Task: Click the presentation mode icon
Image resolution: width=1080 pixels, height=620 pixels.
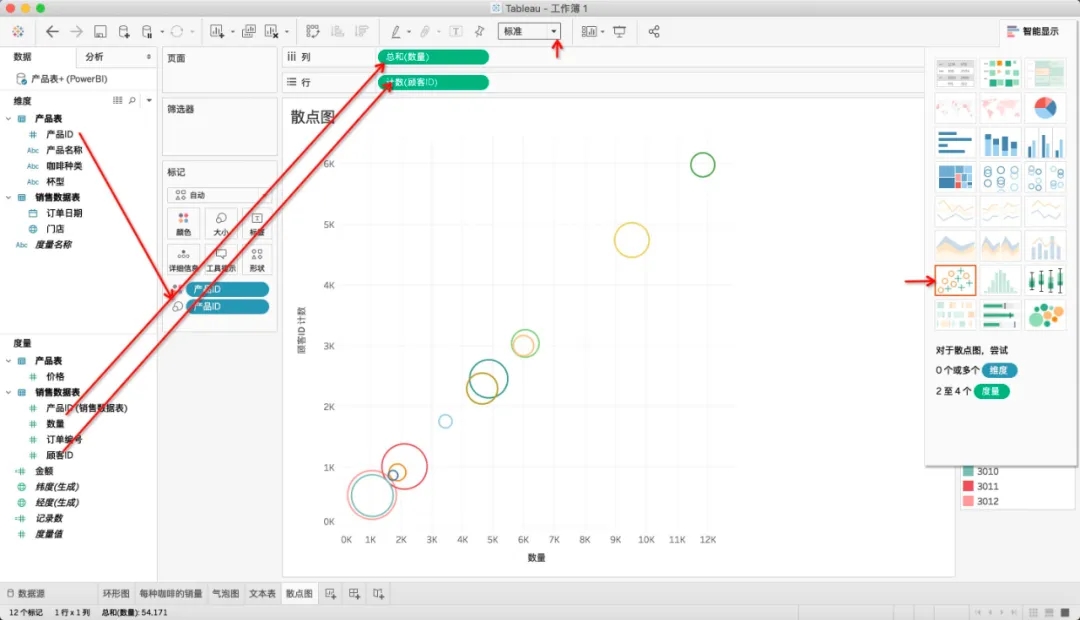Action: (x=619, y=32)
